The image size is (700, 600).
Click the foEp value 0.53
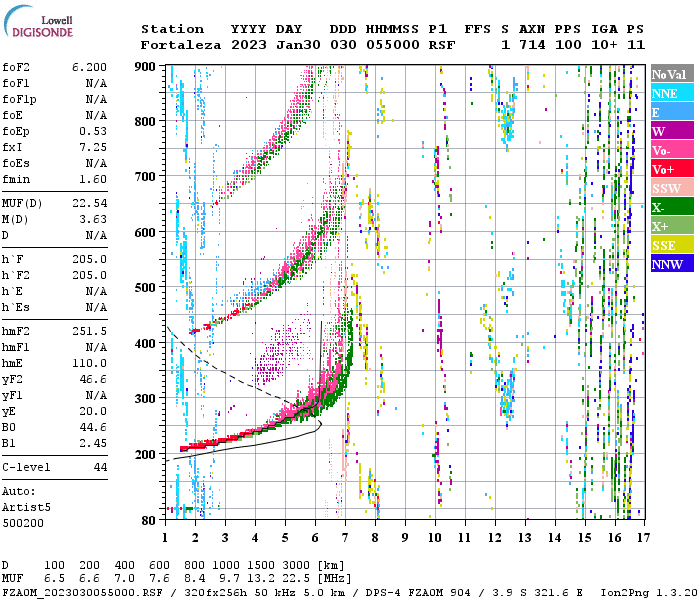coord(93,131)
